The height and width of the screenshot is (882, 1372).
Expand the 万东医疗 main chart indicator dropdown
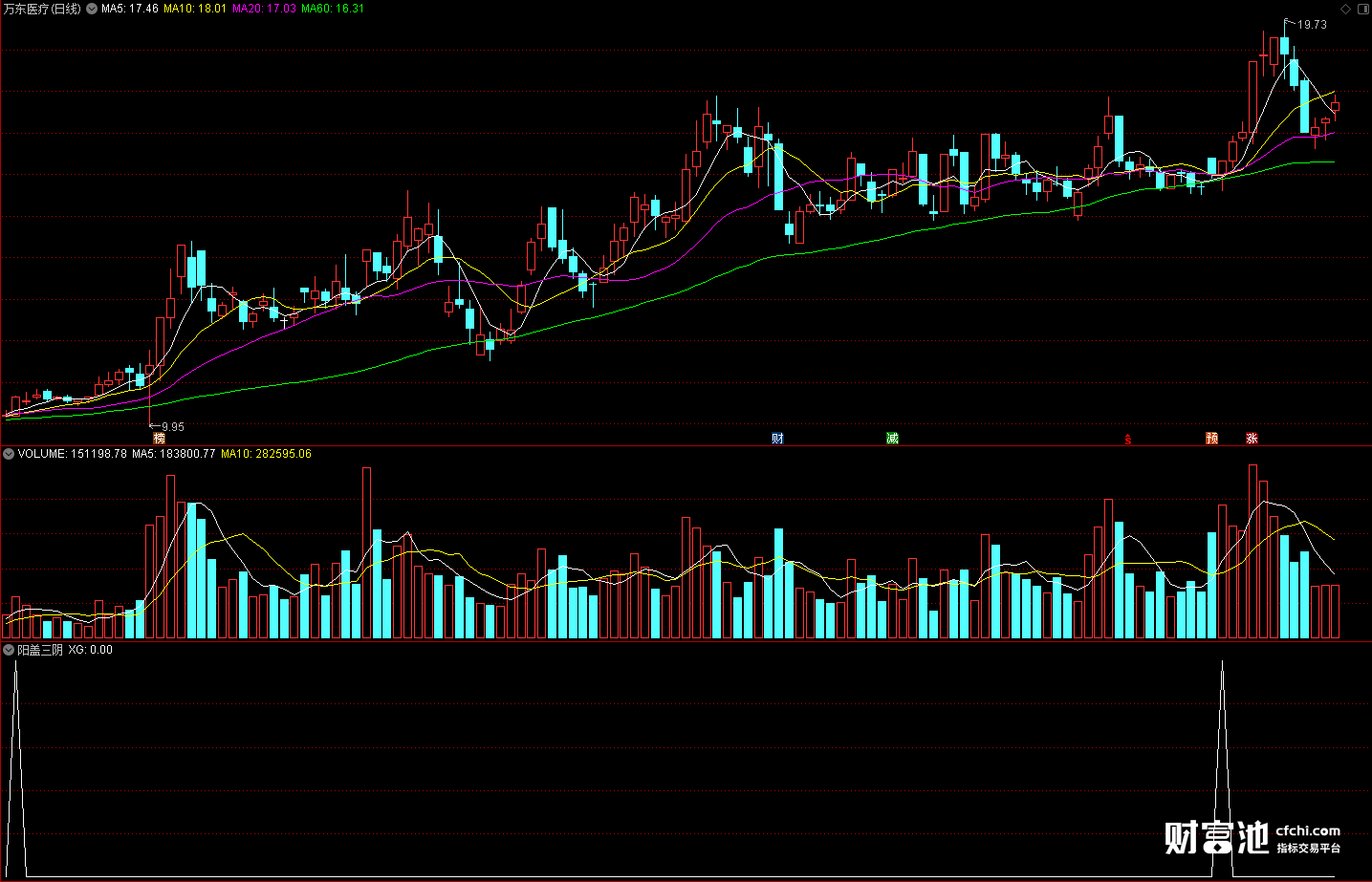(92, 9)
